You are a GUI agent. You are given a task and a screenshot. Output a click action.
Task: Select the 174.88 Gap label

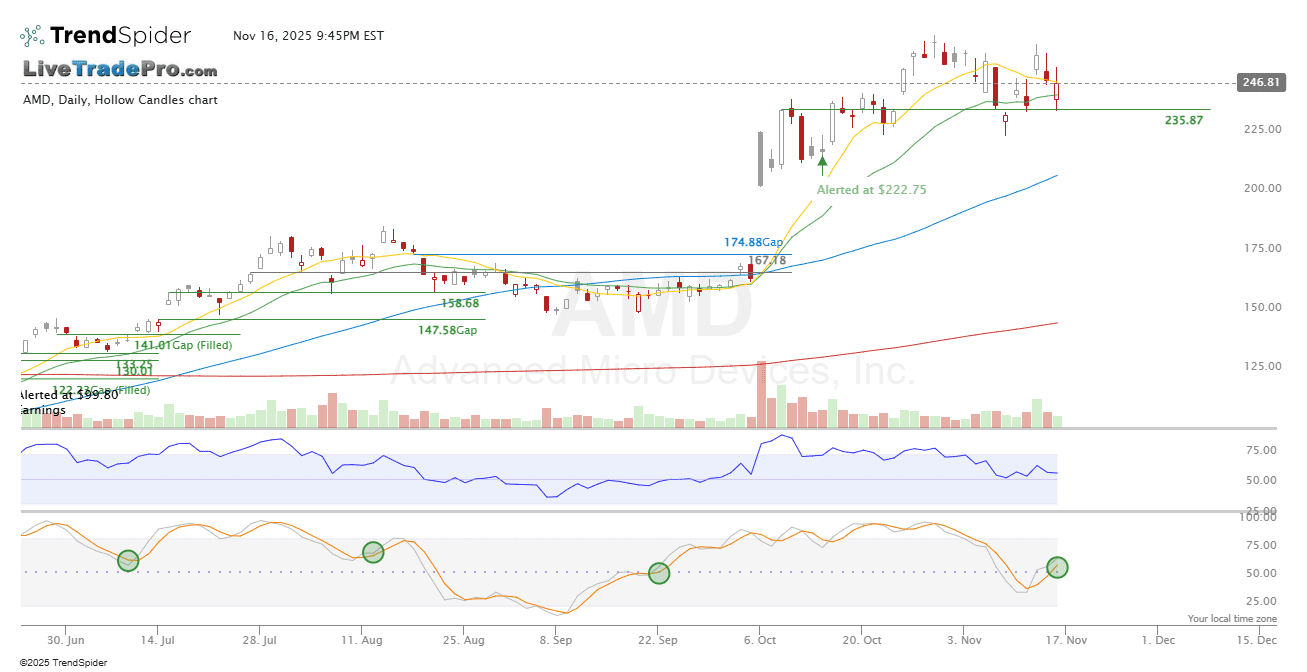[x=753, y=242]
